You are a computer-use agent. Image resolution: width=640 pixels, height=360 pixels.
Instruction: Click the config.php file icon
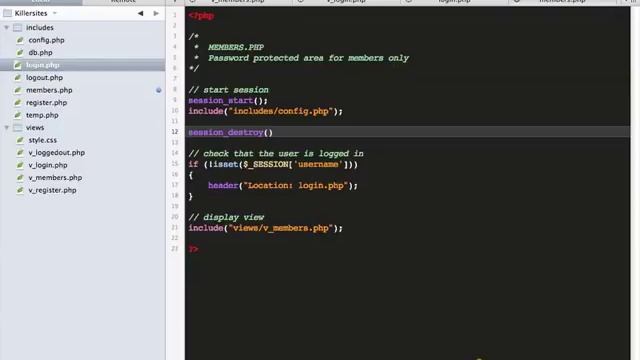coord(20,40)
